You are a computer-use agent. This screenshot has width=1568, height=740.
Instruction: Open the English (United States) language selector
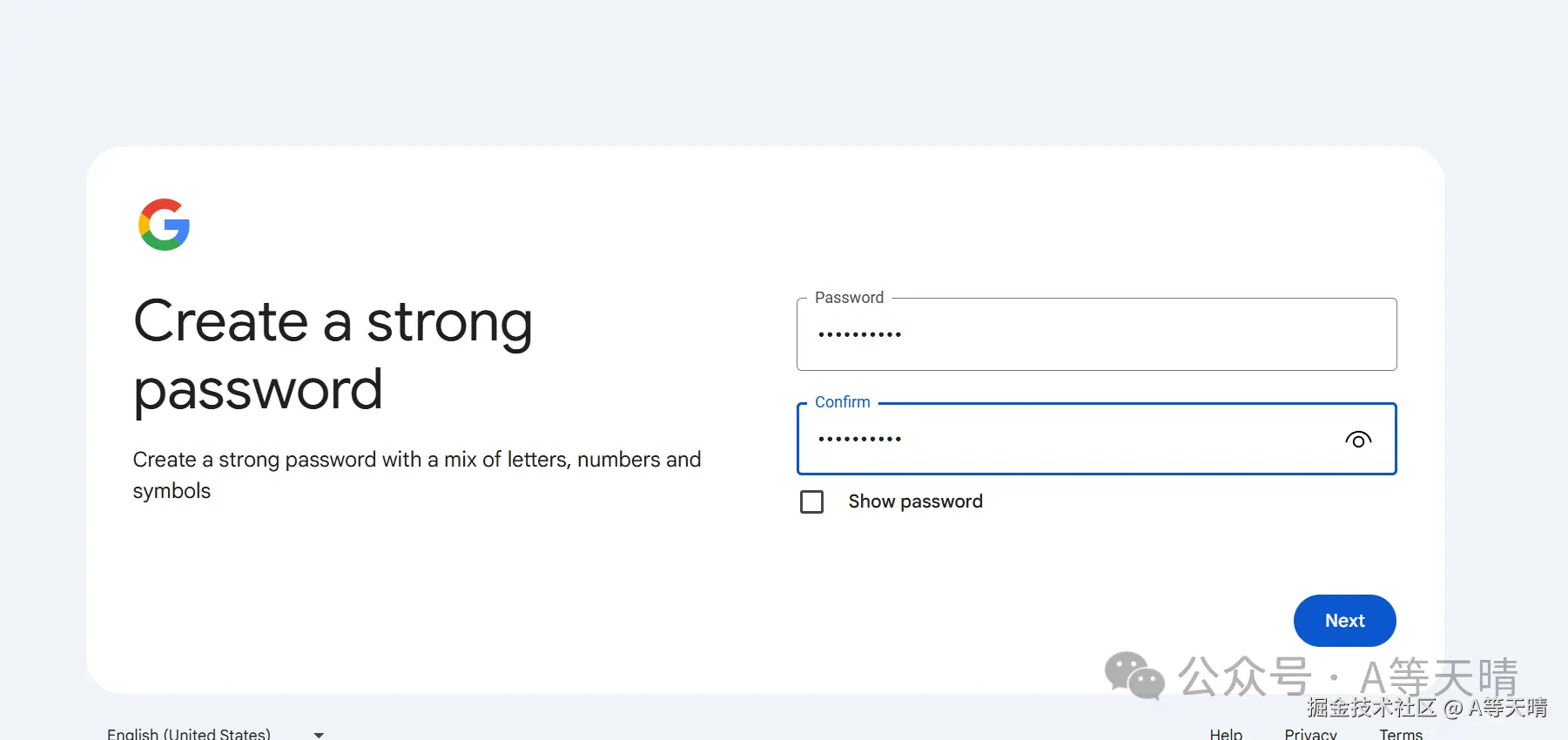pos(189,734)
